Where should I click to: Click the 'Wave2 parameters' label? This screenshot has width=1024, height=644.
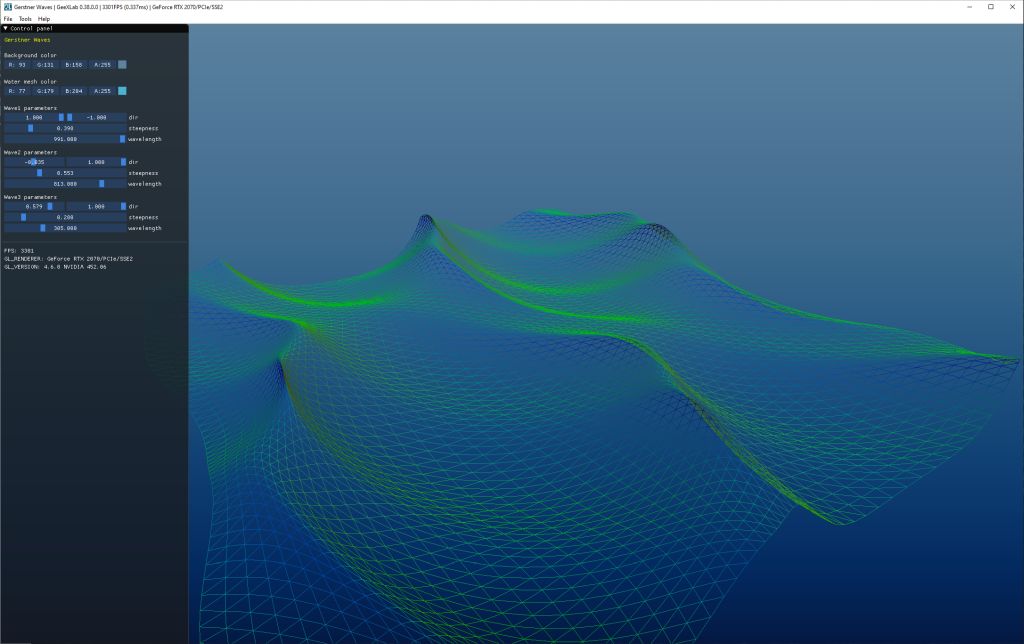pos(30,152)
